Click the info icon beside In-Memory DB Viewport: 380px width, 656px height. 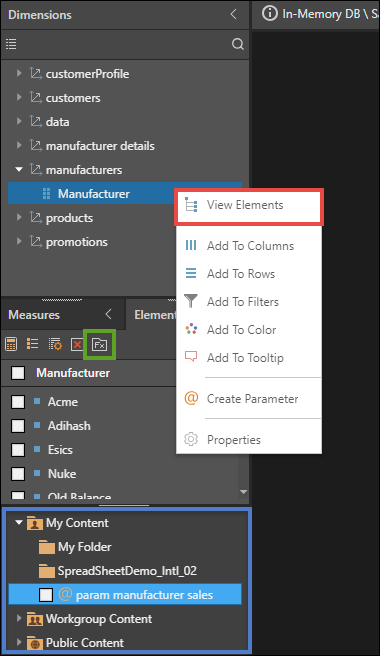point(270,13)
